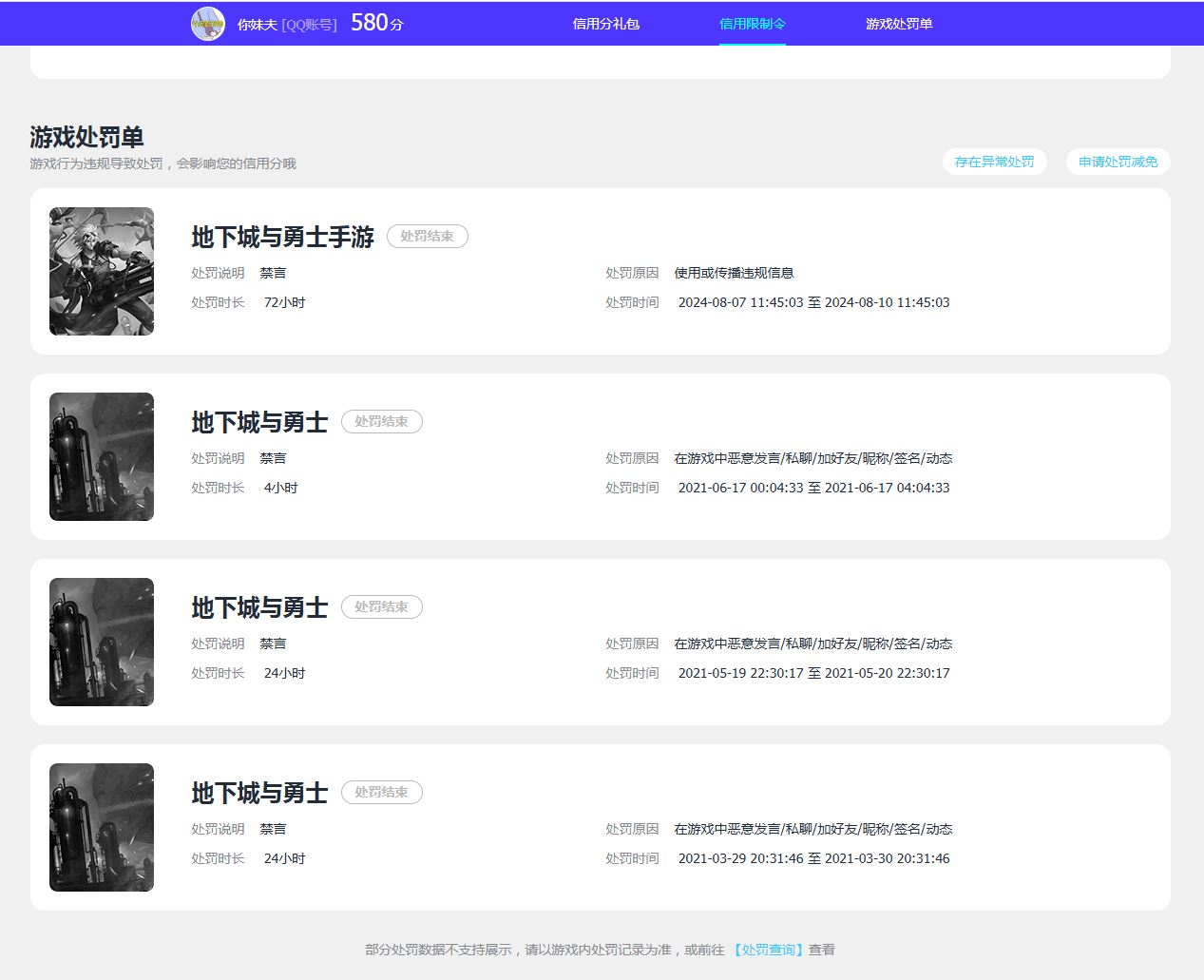
Task: Click the game thumbnail for the 2021-03-29 penalty
Action: (x=102, y=827)
